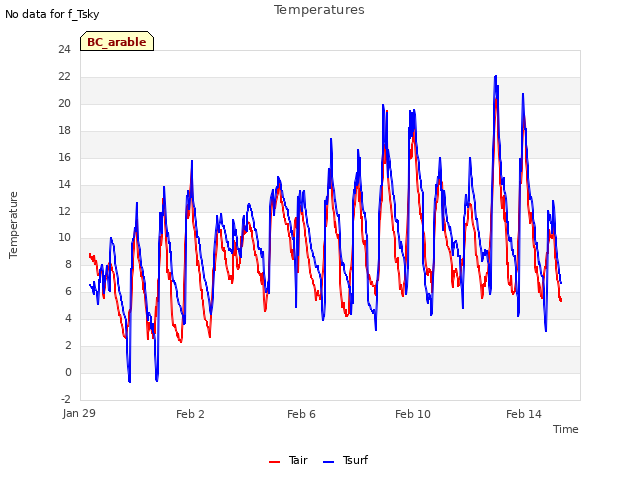The width and height of the screenshot is (640, 480).
Task: Click the 6 y-axis tick label
Action: (x=68, y=291)
